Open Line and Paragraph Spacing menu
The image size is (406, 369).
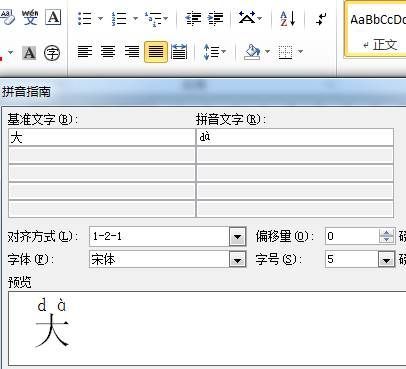pos(214,52)
